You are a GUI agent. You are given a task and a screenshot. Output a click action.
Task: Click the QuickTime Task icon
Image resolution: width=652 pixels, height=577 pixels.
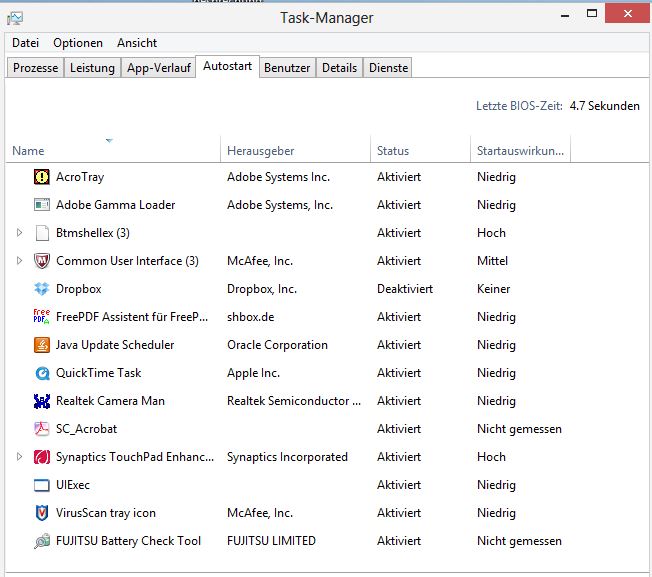pyautogui.click(x=42, y=373)
